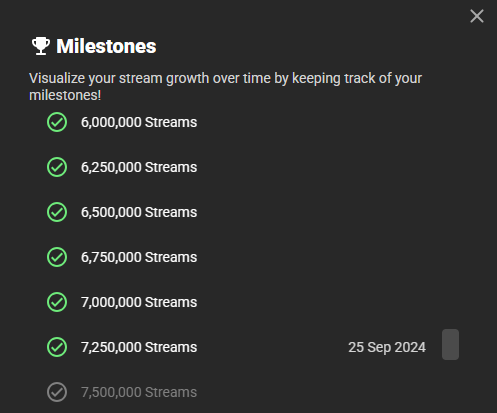Select the 6,750,000 Streams milestone label

click(139, 257)
